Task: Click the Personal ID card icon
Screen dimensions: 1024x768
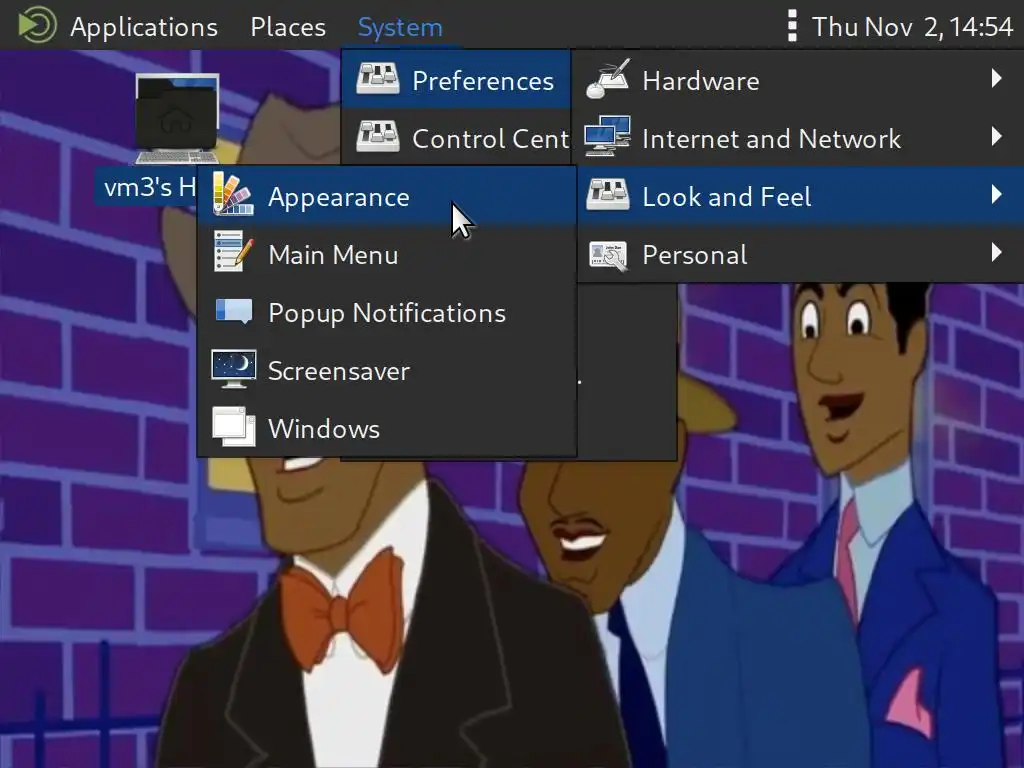Action: (x=608, y=255)
